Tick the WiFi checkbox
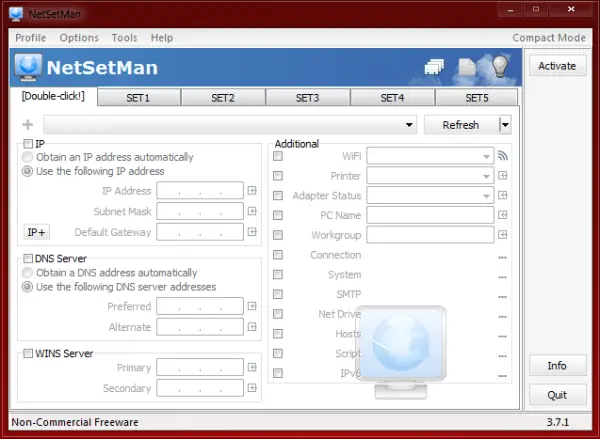The width and height of the screenshot is (600, 439). [x=278, y=156]
